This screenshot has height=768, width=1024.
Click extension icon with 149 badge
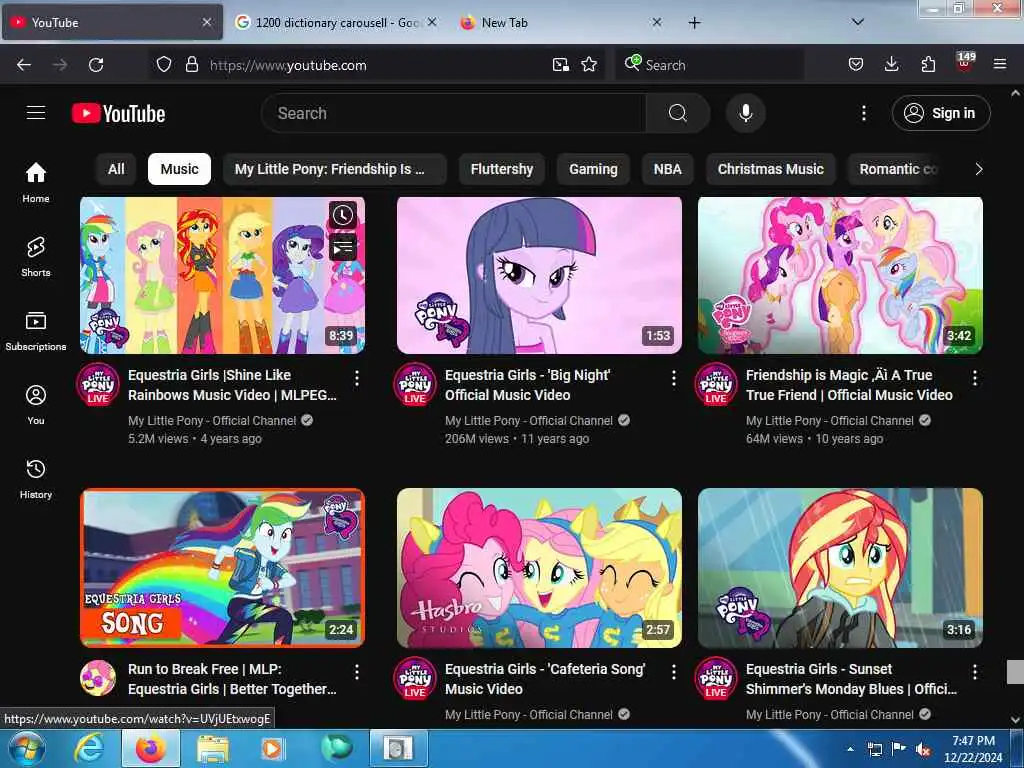pos(965,62)
